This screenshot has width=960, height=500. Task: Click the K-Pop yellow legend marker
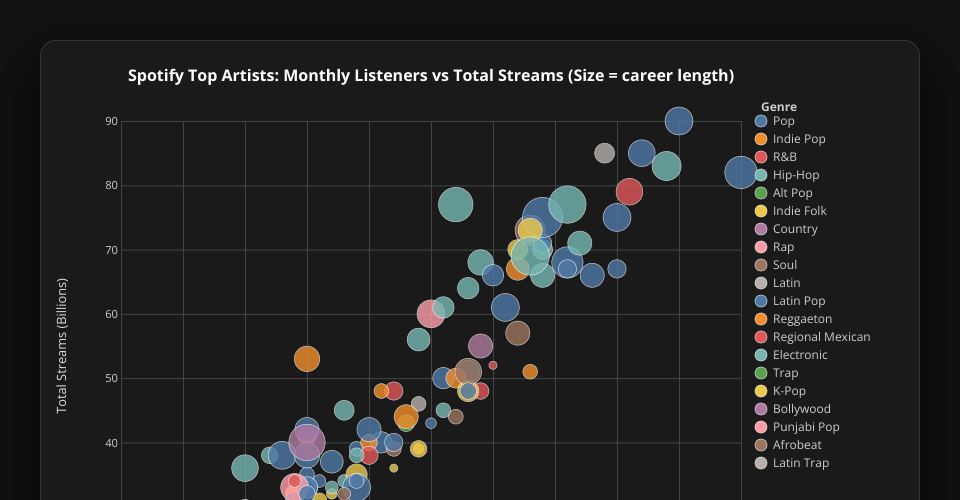761,391
